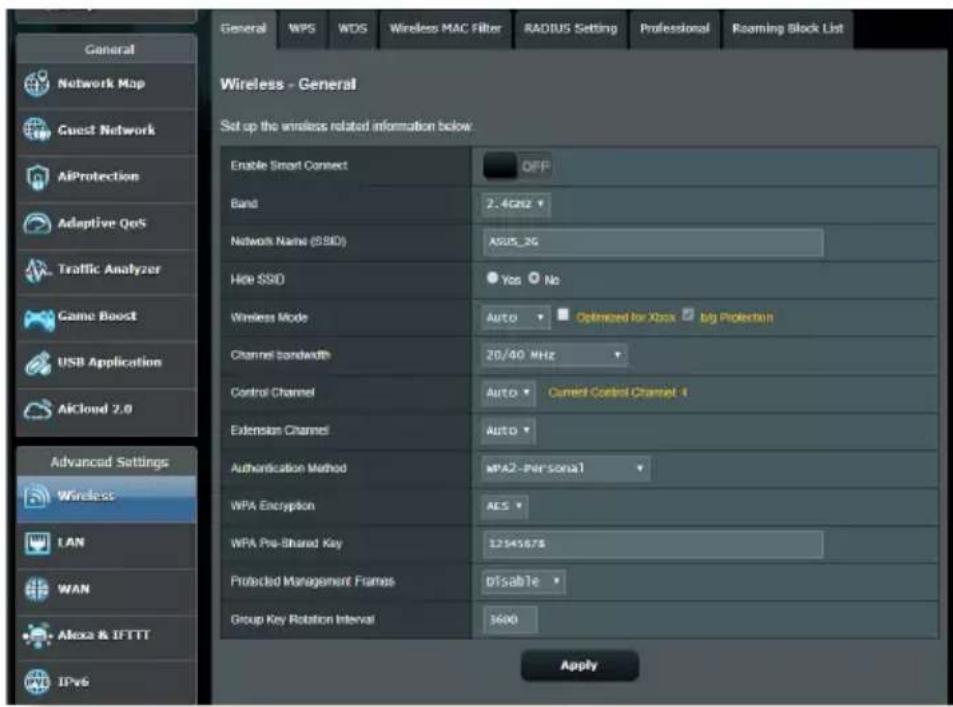
Task: Click the Guest Network icon
Action: [36, 129]
